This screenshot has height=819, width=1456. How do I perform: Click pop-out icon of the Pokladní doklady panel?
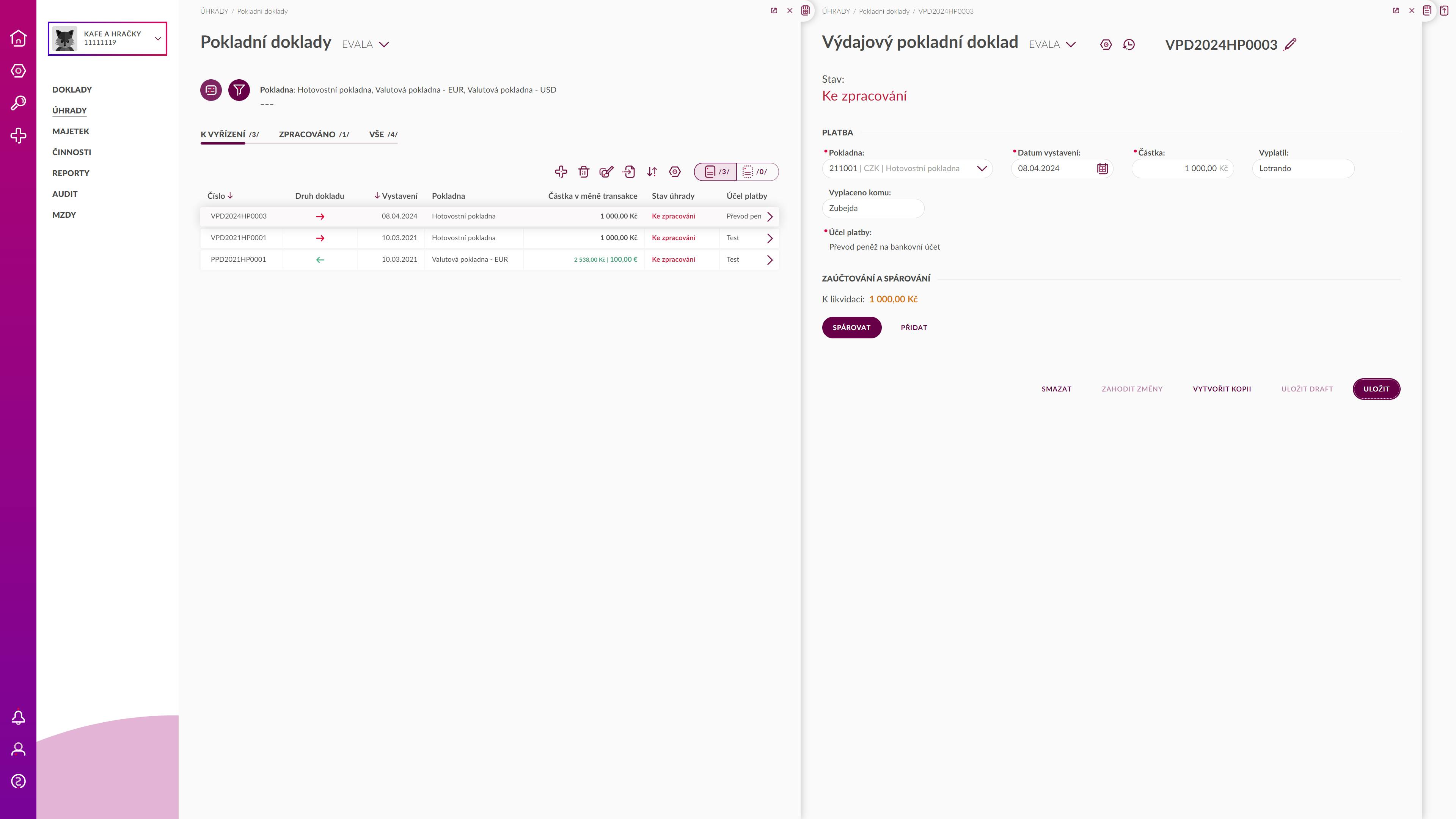tap(774, 11)
